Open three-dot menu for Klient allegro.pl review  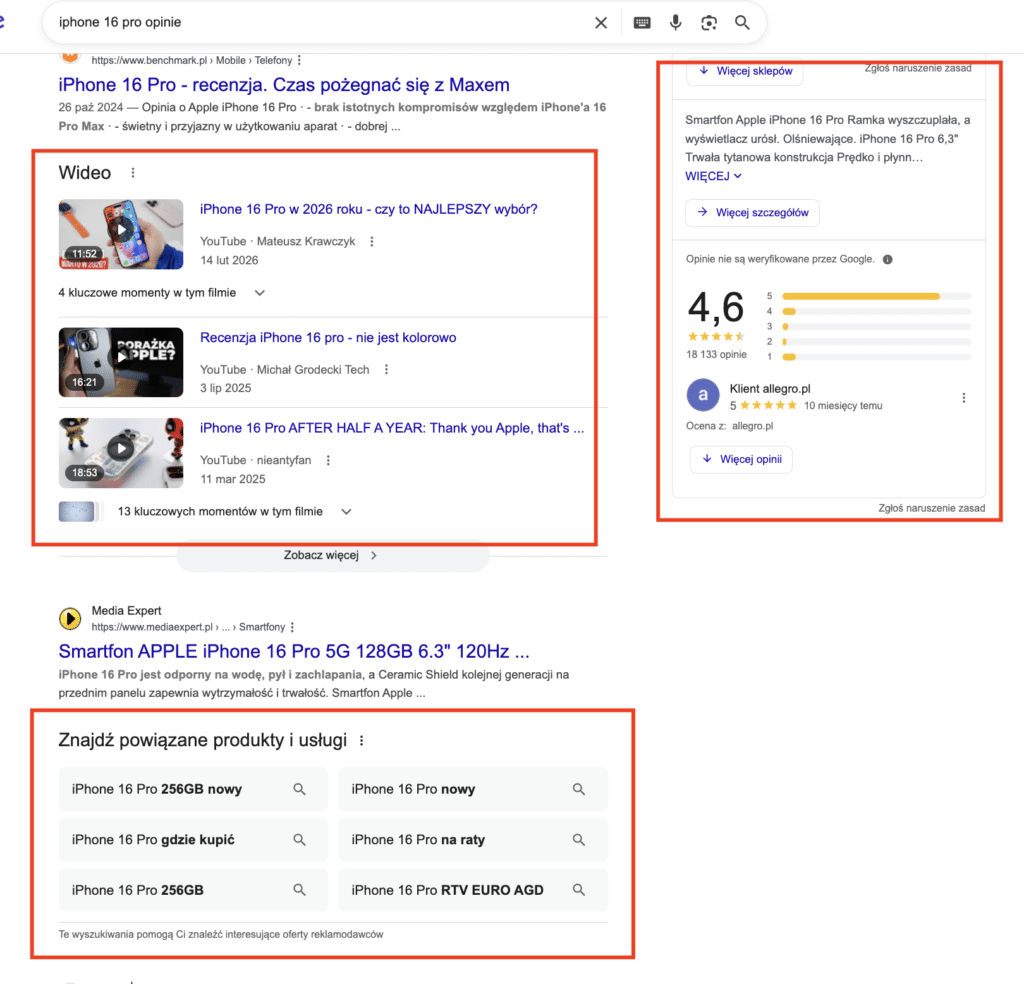point(963,398)
